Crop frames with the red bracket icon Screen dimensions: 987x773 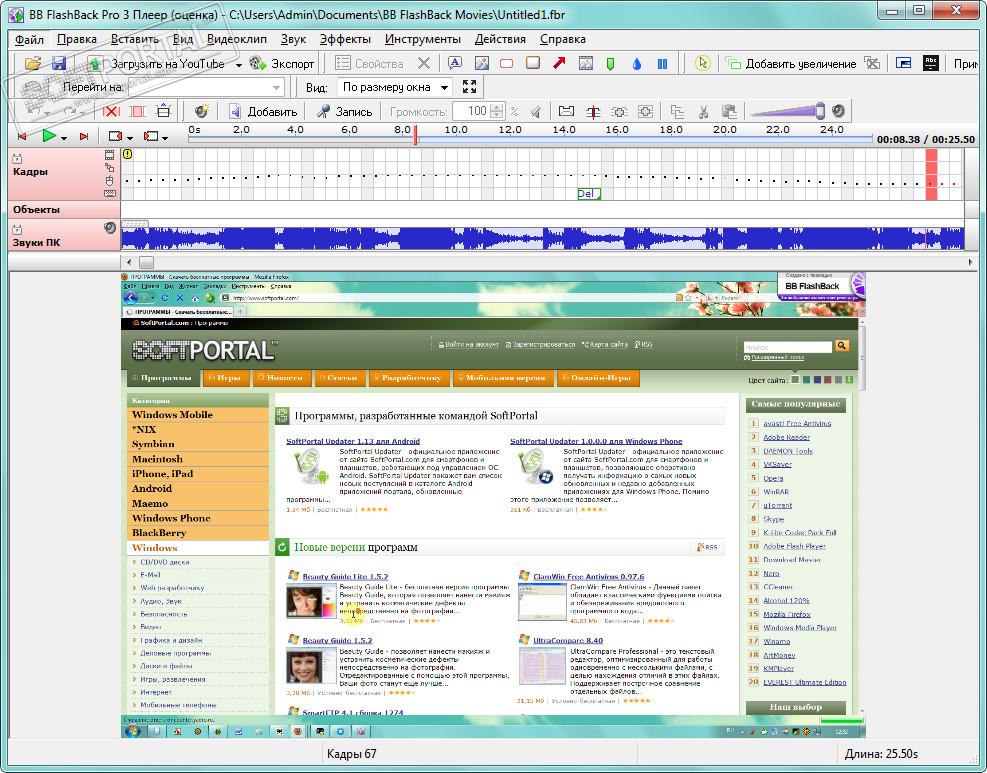tap(137, 111)
